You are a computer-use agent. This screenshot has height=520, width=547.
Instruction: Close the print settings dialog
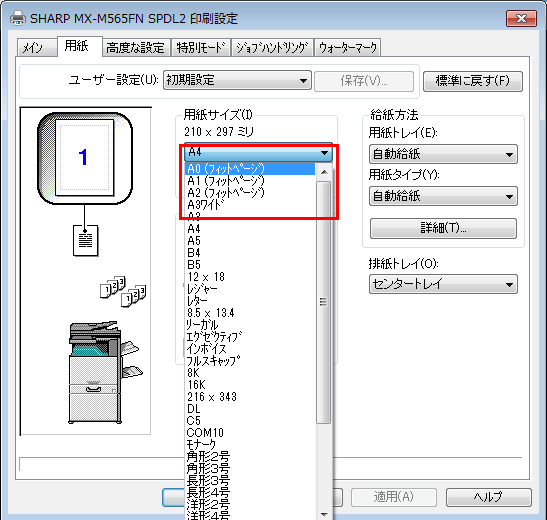point(521,18)
